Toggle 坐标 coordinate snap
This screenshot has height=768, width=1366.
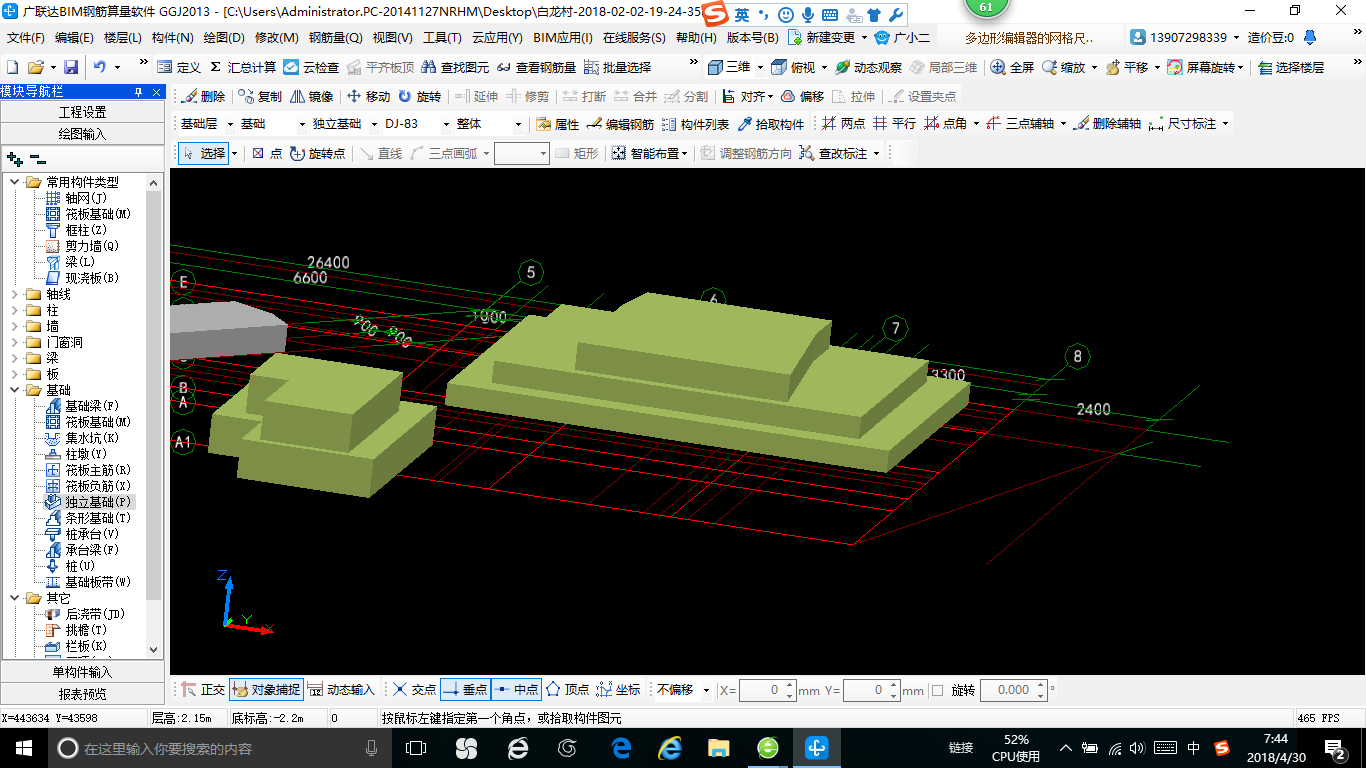coord(618,689)
